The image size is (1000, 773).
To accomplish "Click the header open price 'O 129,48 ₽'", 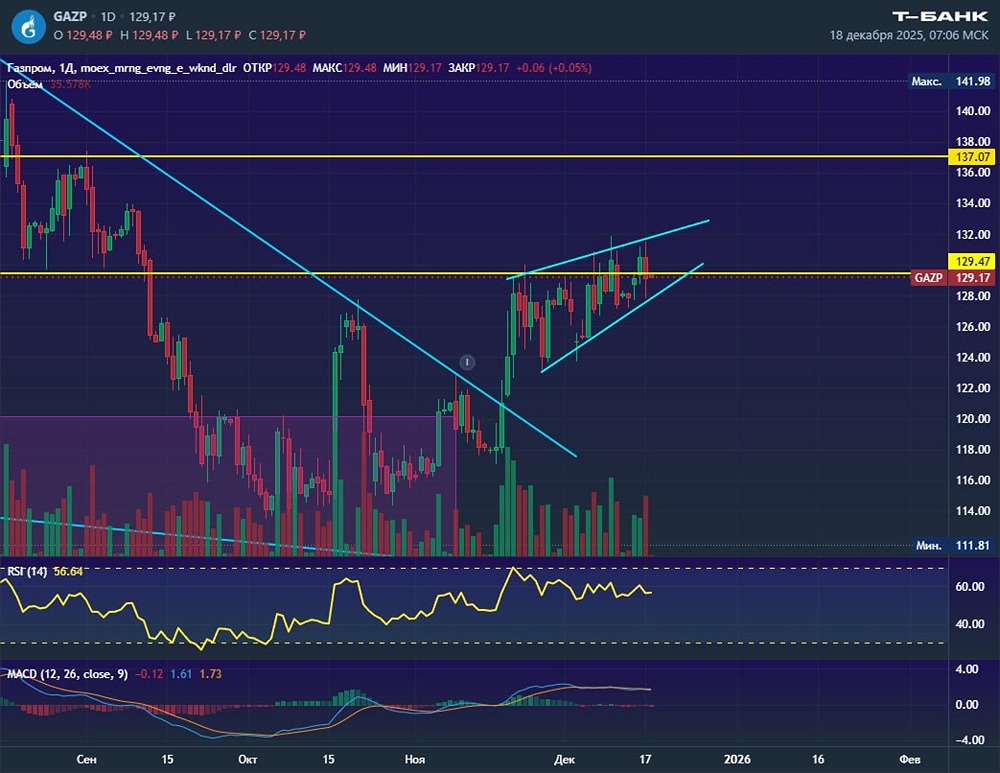I will [83, 35].
